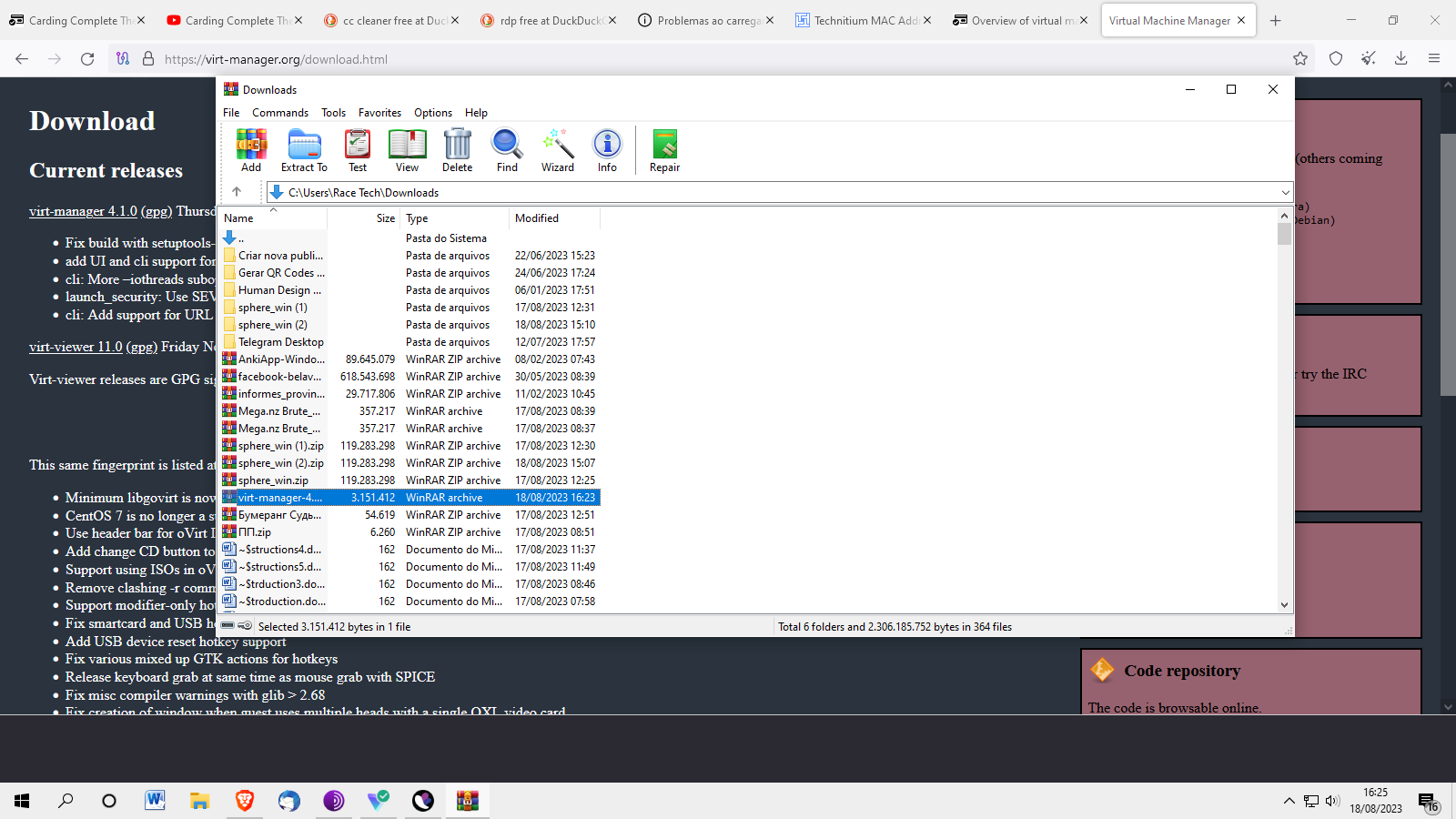1456x819 pixels.
Task: Select the Telegram Desktop folder
Action: [x=280, y=342]
